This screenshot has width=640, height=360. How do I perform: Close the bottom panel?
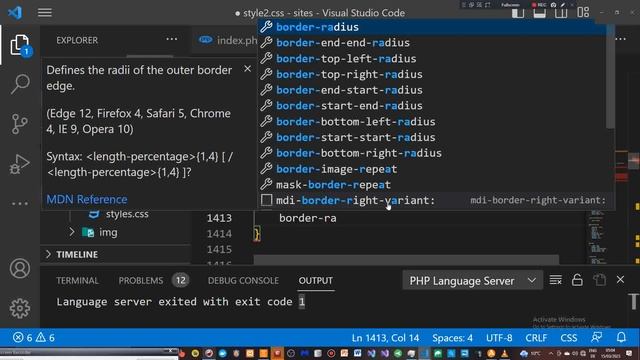(620, 280)
